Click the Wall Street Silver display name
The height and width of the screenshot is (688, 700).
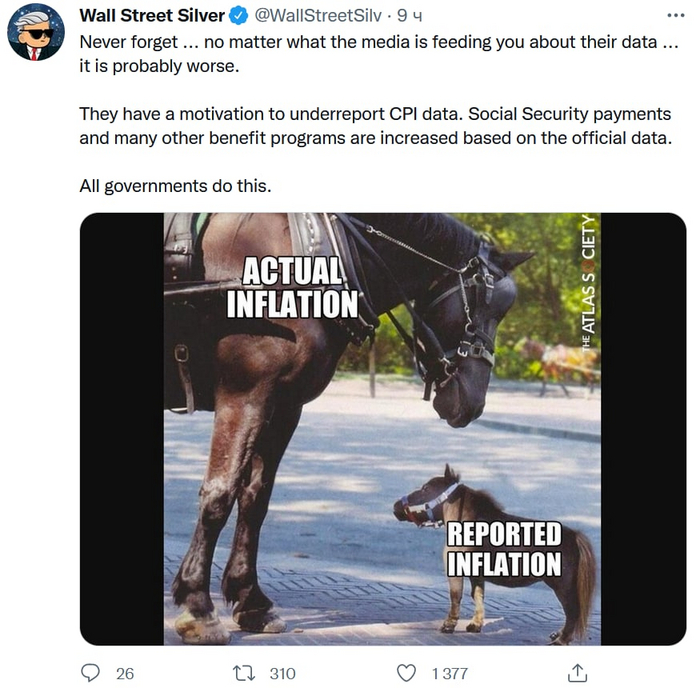click(x=152, y=16)
